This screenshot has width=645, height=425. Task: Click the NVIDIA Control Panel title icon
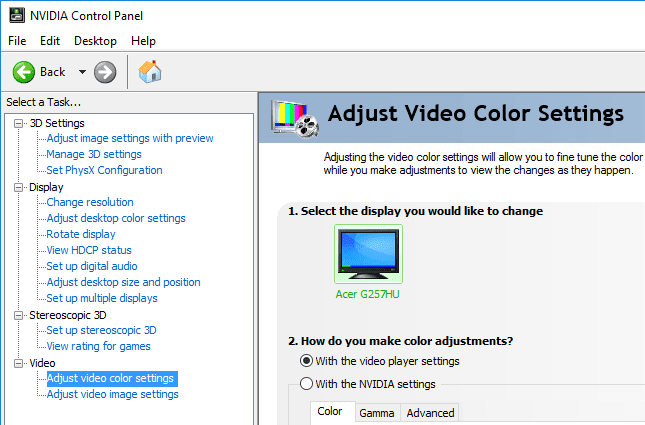17,15
